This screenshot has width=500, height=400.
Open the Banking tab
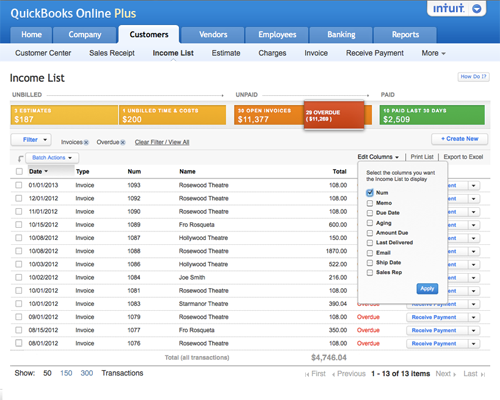point(341,35)
